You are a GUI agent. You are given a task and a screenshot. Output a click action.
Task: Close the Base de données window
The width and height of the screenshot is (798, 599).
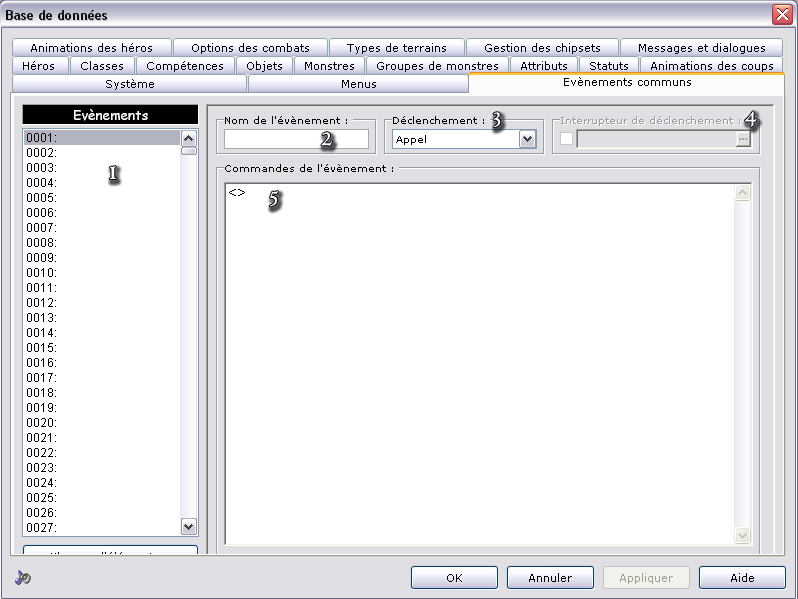pyautogui.click(x=781, y=14)
